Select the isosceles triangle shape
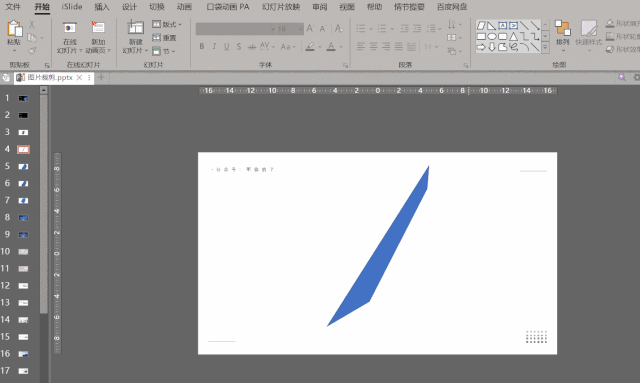 tap(513, 36)
